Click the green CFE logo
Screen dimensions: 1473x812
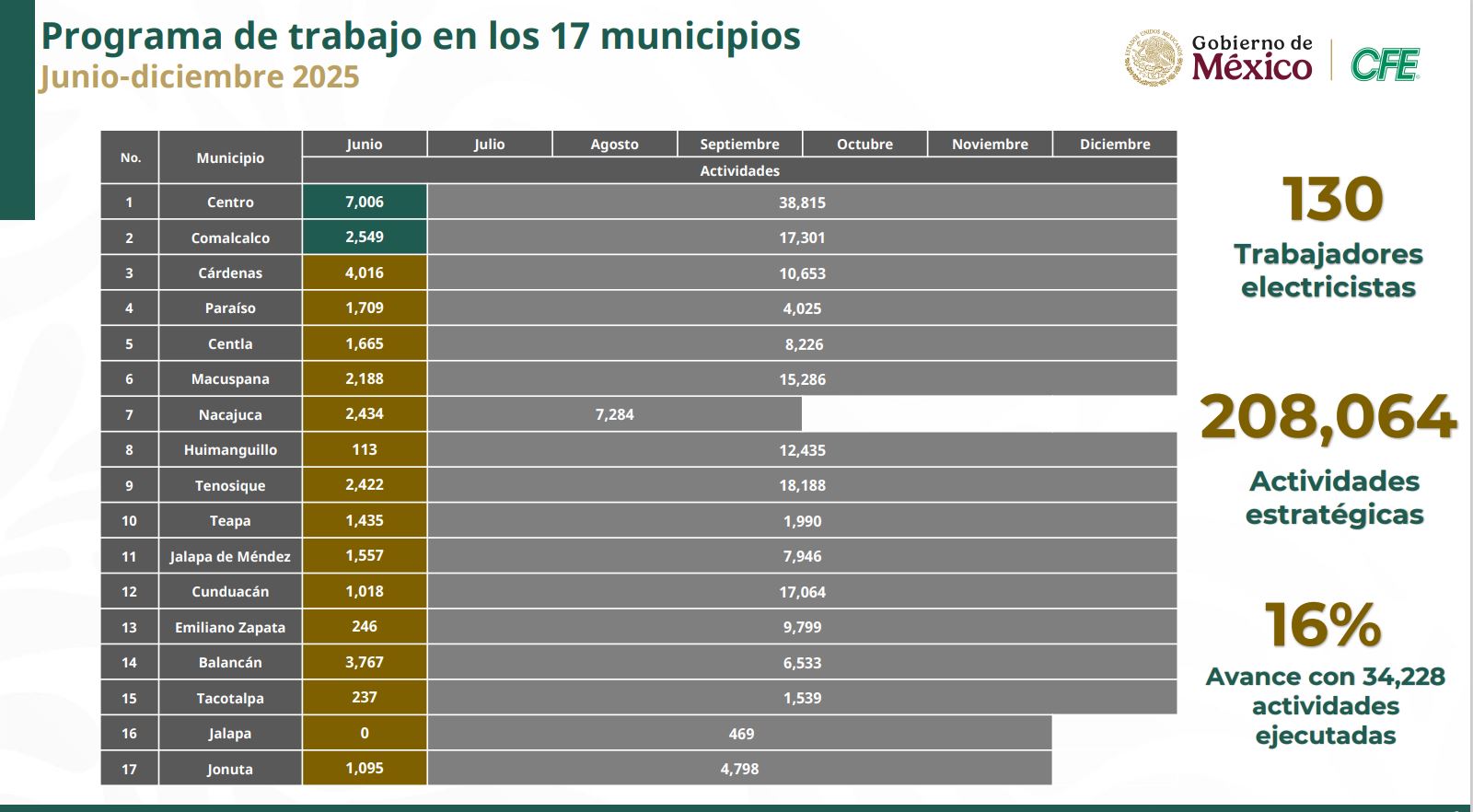pyautogui.click(x=1385, y=64)
